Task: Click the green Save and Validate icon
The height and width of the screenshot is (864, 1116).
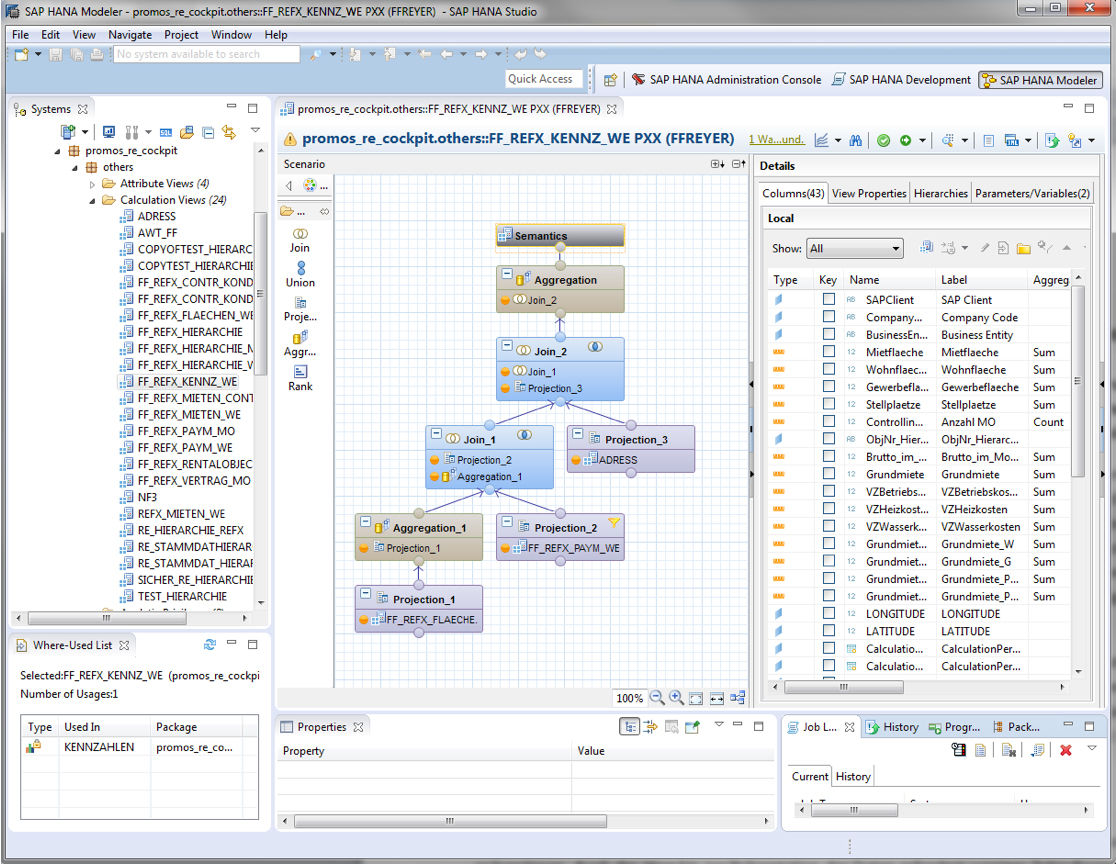Action: [883, 140]
